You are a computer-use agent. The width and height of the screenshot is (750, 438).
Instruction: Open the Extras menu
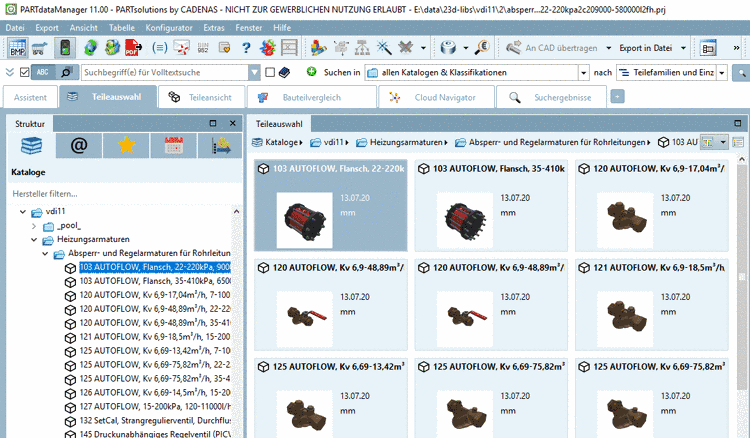click(x=214, y=28)
